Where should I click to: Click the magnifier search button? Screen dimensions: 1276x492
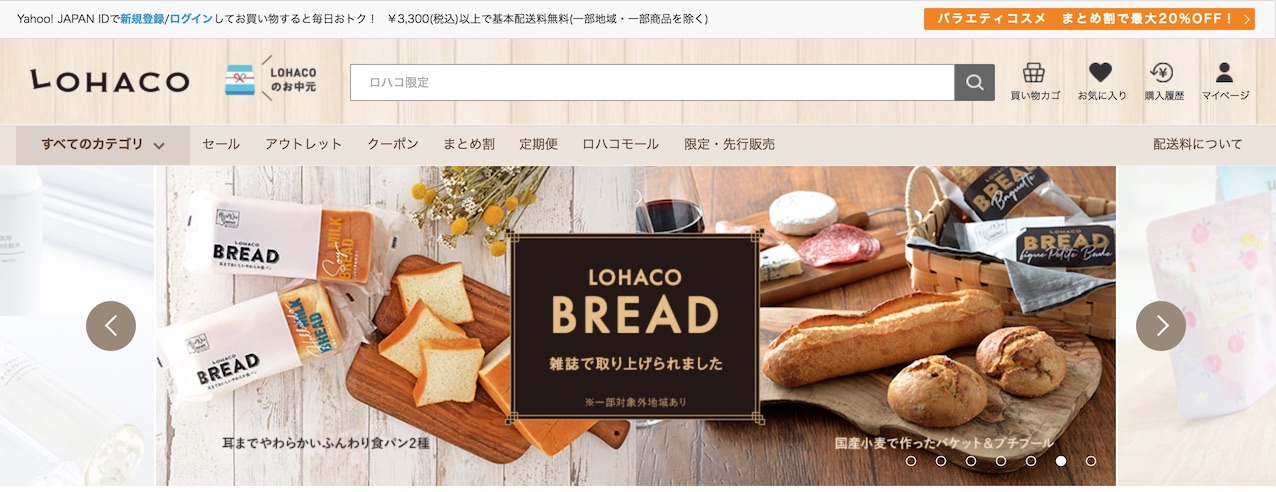tap(974, 82)
